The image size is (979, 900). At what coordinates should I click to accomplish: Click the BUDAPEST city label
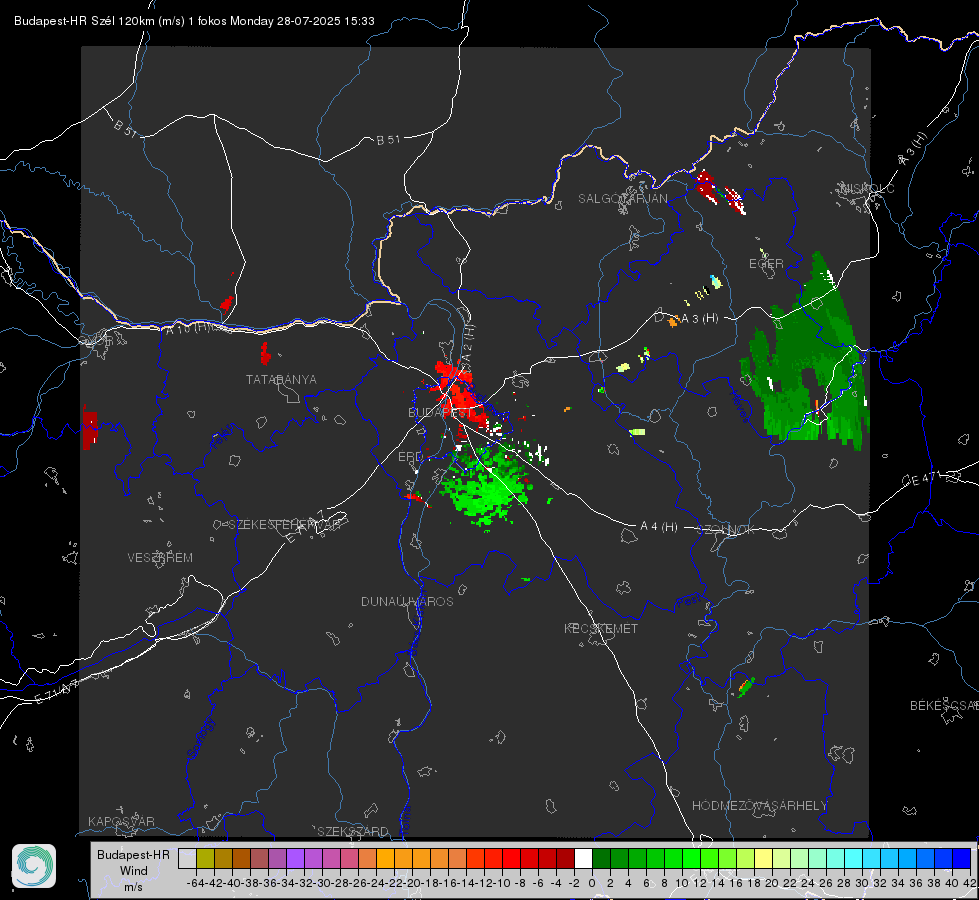pyautogui.click(x=438, y=413)
